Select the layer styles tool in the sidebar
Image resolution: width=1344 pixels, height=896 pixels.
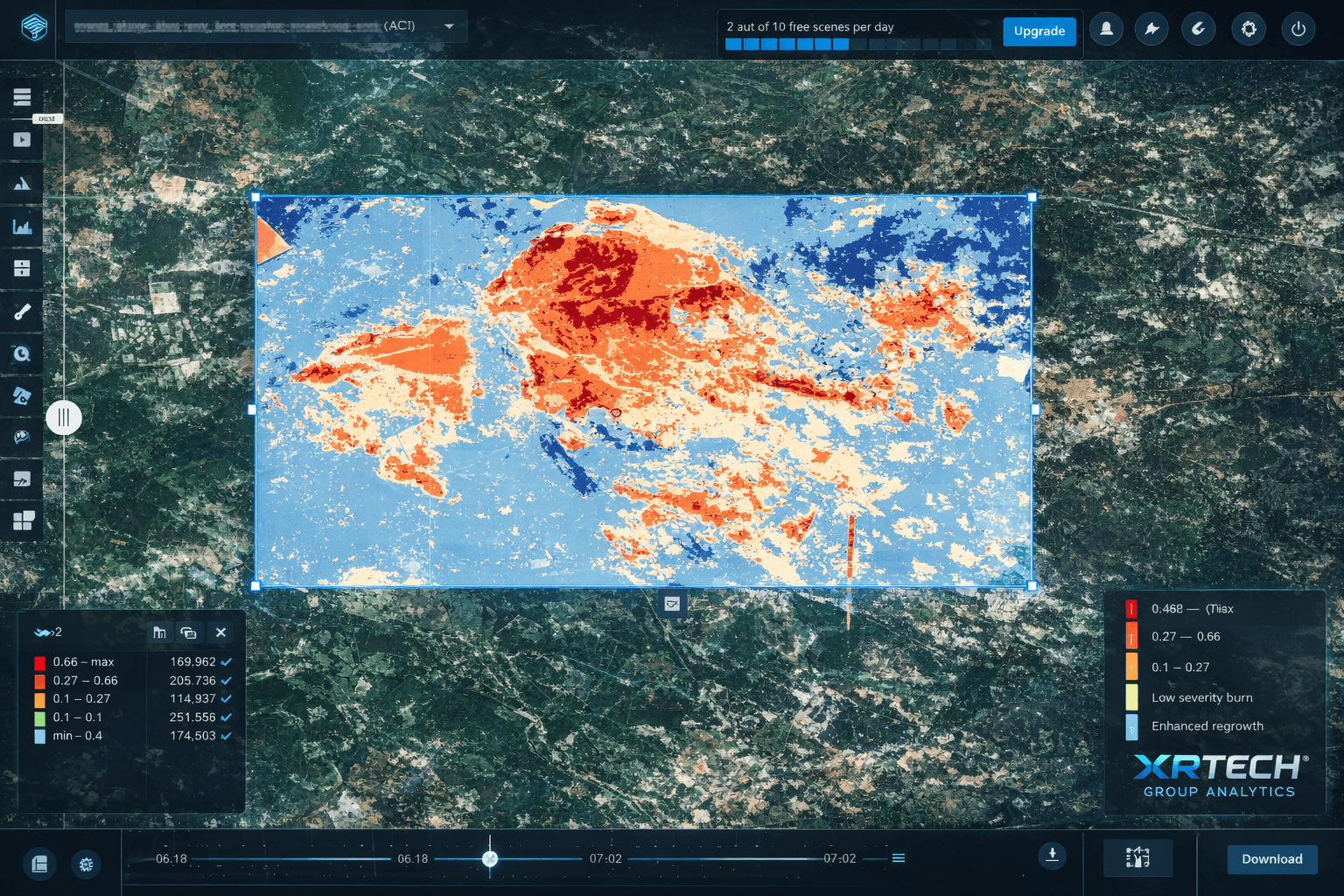click(22, 395)
